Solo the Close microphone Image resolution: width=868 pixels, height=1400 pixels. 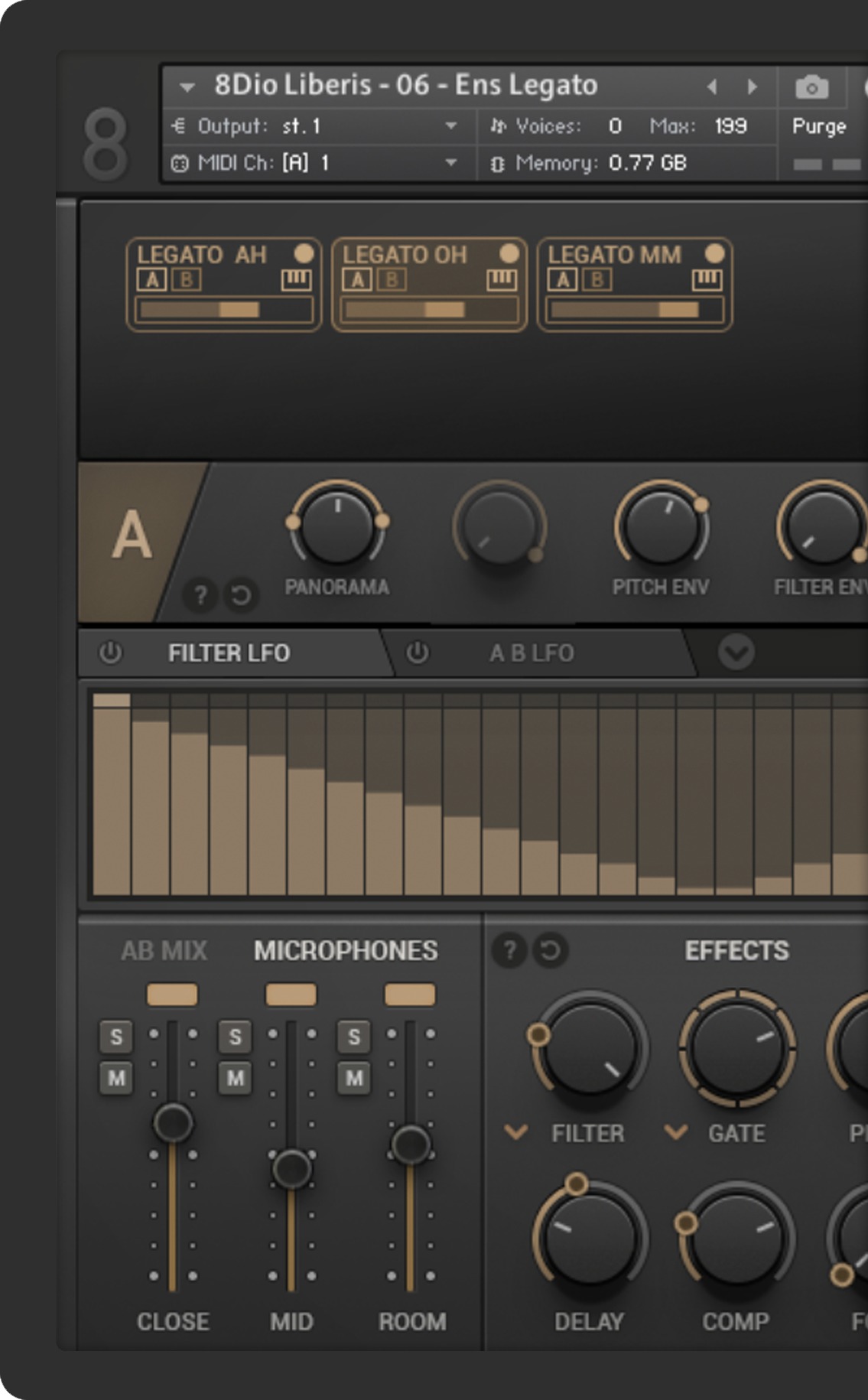(116, 1037)
